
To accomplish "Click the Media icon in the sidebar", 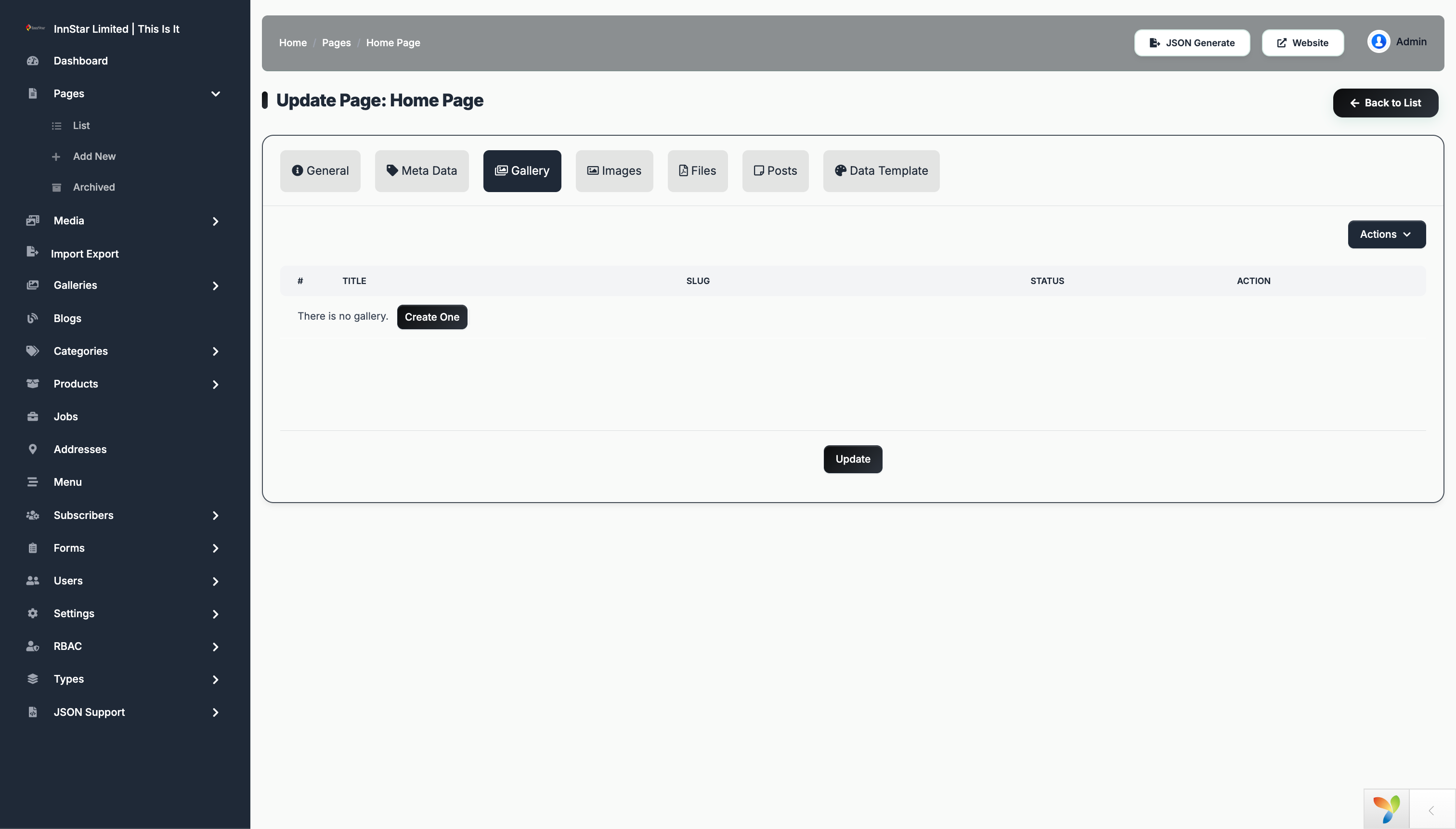I will pos(32,221).
